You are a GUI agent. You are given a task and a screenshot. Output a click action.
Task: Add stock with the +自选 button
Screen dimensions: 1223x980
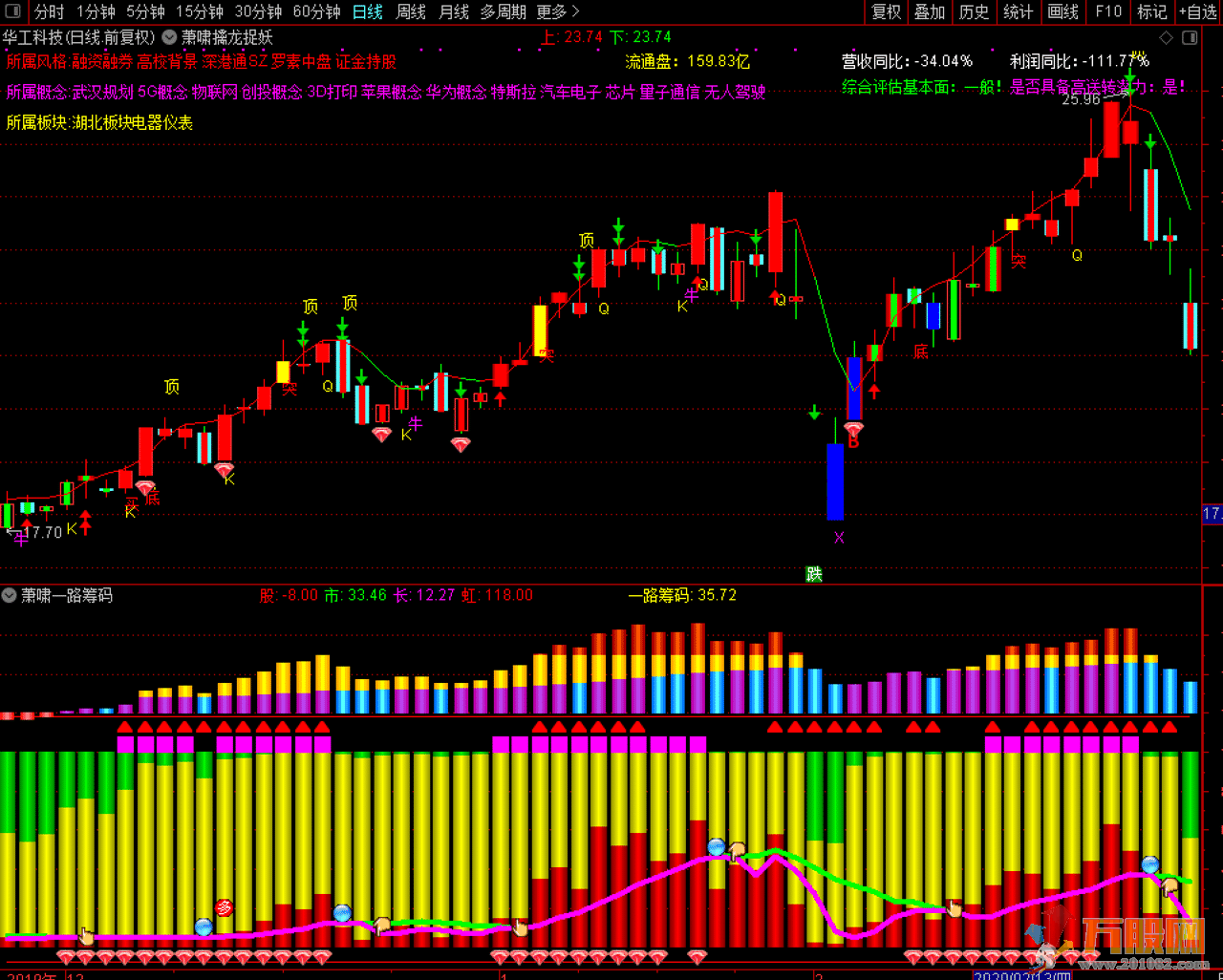point(1198,11)
